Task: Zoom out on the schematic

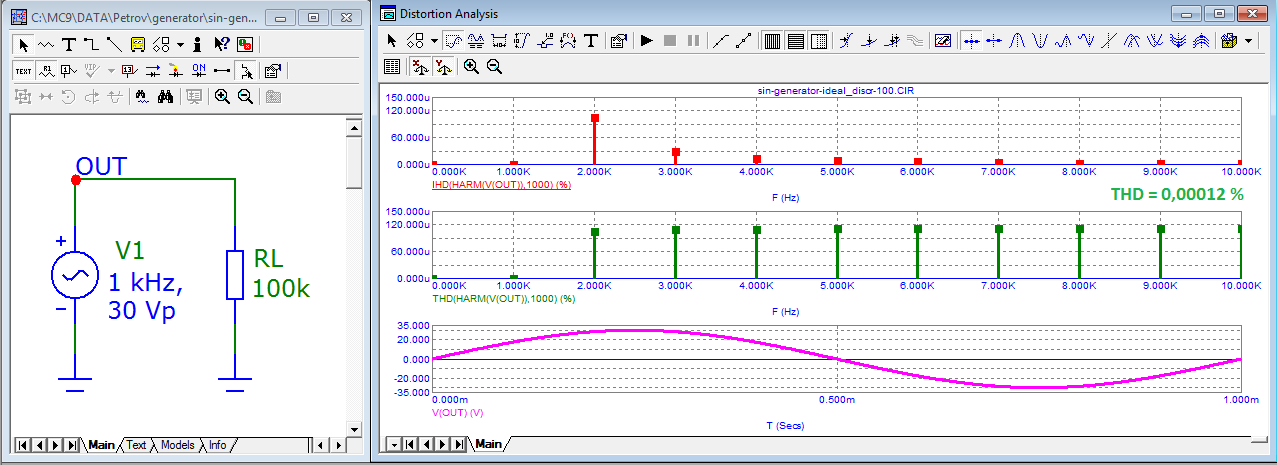Action: 245,97
